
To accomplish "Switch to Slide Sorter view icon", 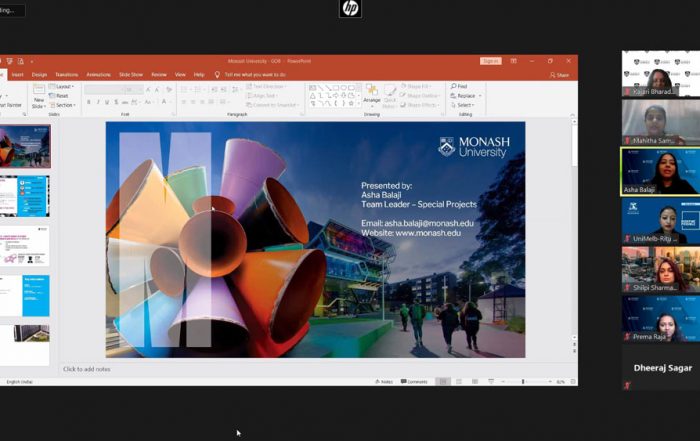I will [459, 382].
